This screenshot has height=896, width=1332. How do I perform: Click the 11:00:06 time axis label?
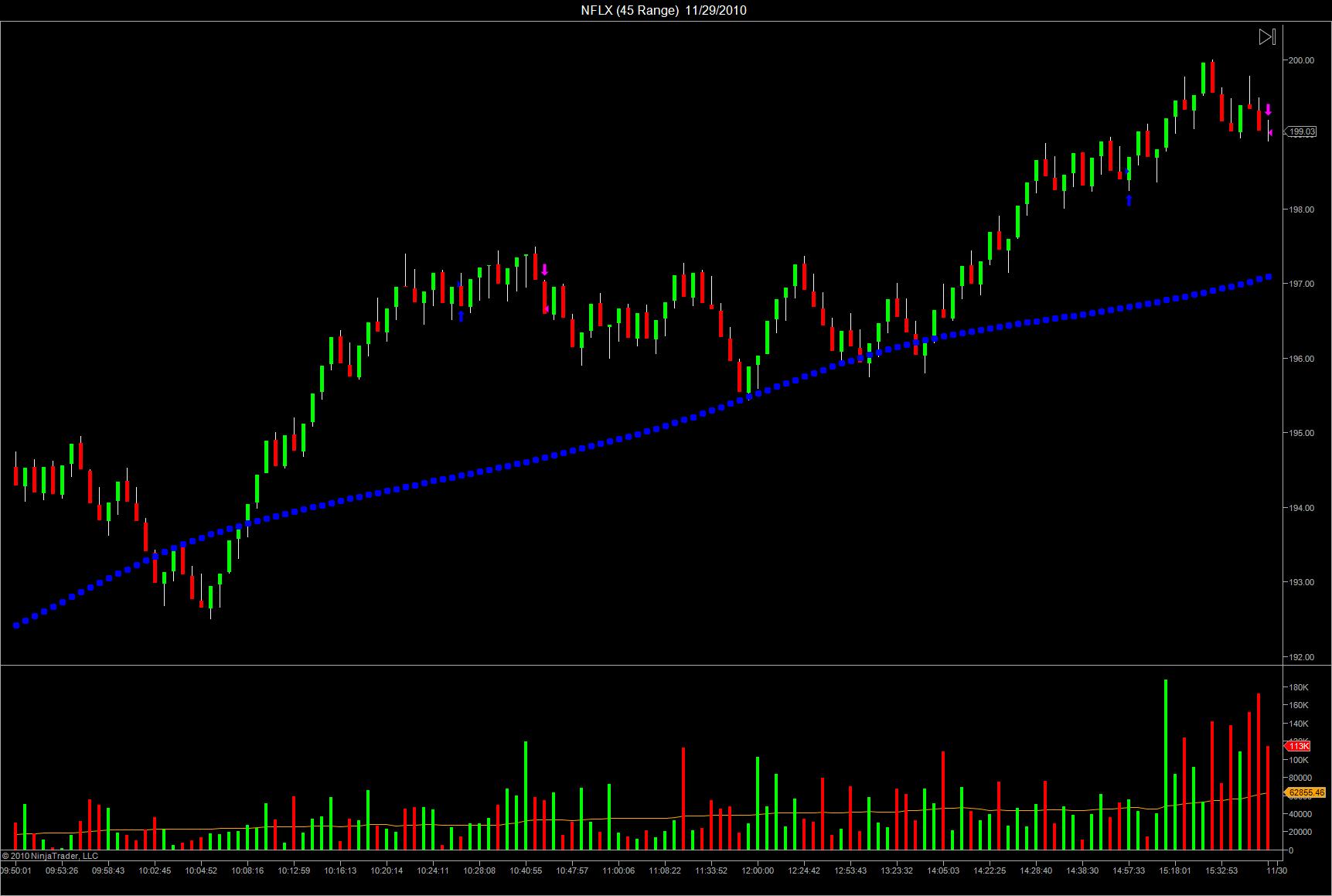click(x=618, y=870)
